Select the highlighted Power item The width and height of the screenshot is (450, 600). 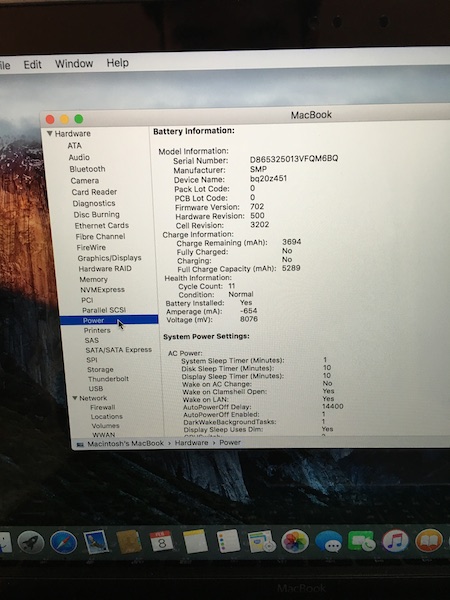coord(109,320)
